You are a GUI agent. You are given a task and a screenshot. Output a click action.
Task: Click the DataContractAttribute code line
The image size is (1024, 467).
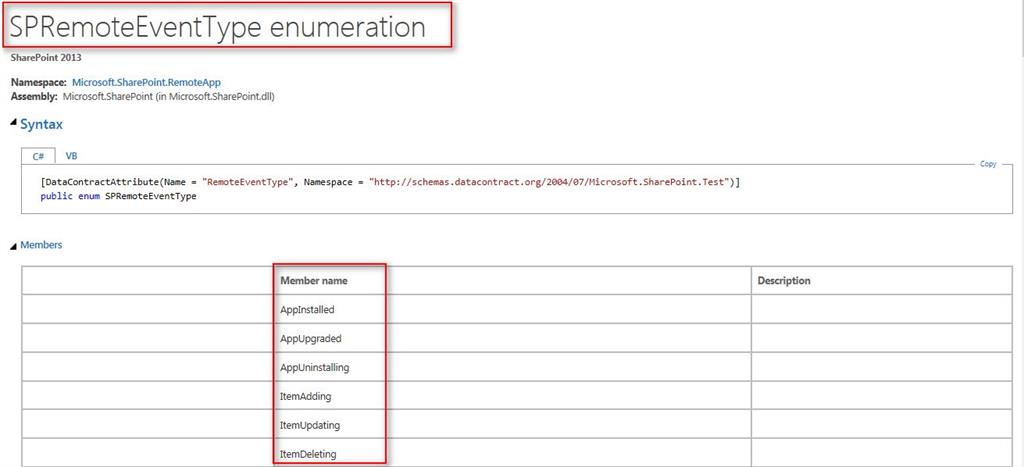390,182
